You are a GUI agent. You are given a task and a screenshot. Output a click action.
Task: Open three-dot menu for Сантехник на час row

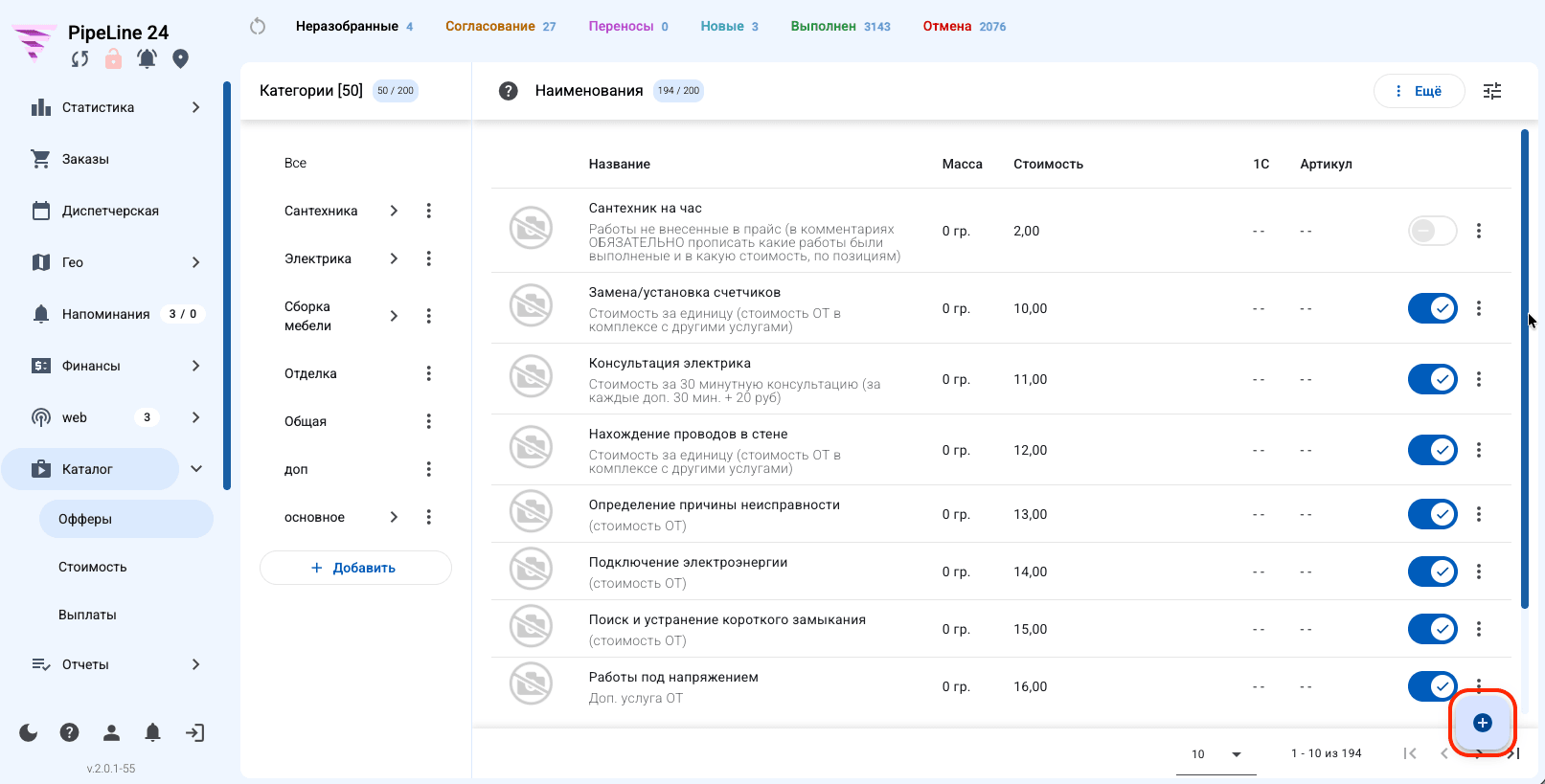(x=1479, y=231)
